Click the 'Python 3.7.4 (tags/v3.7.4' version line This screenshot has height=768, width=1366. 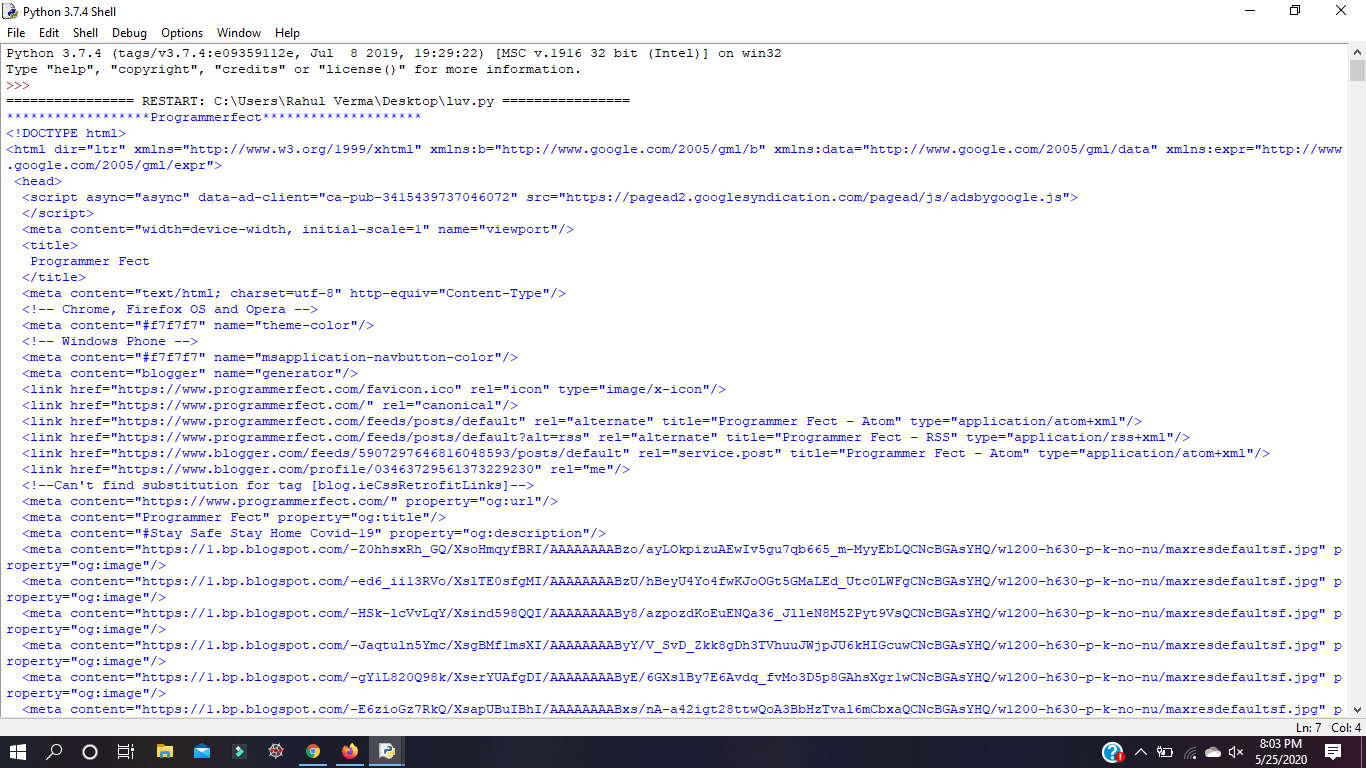pos(394,53)
